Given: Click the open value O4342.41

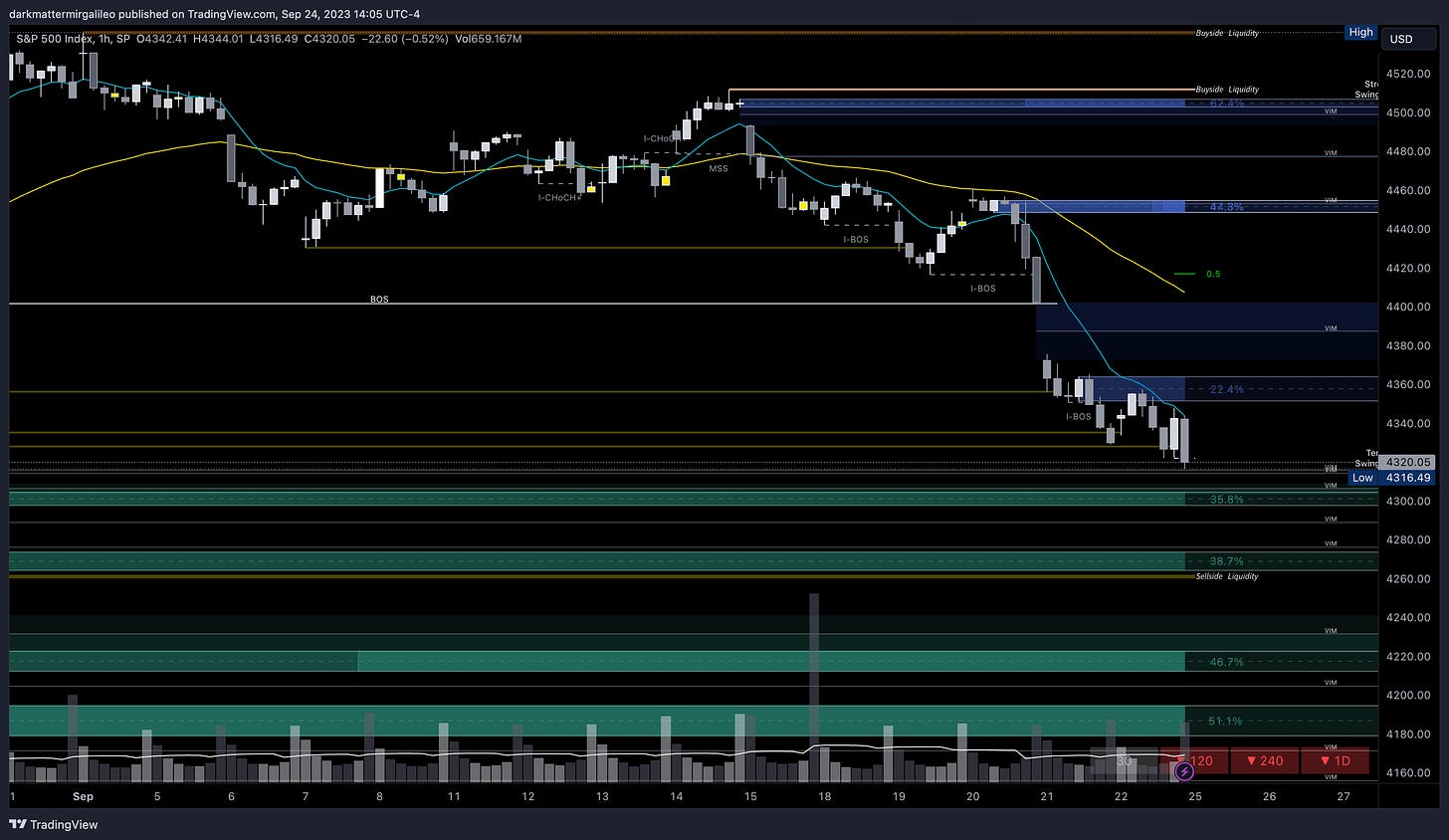Looking at the screenshot, I should point(161,39).
